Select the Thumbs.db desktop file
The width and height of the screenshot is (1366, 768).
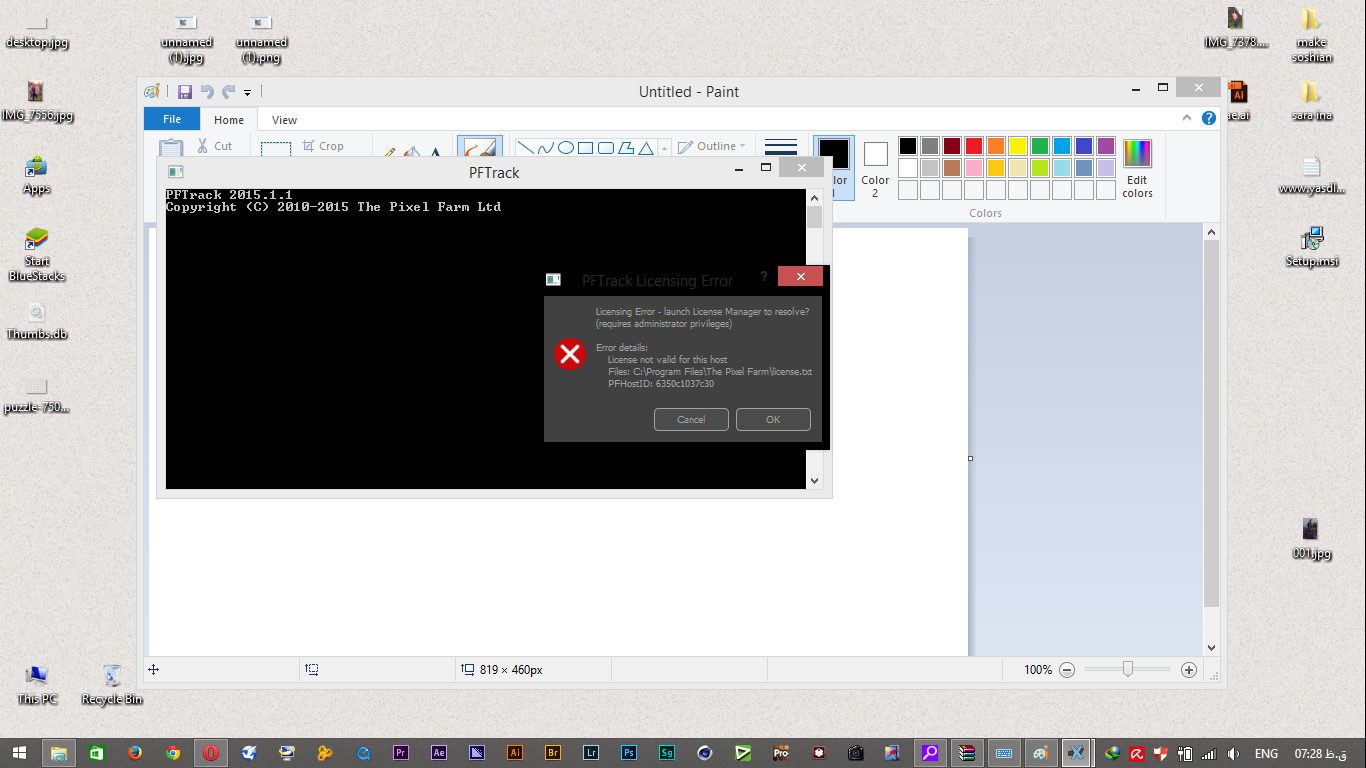click(x=37, y=321)
